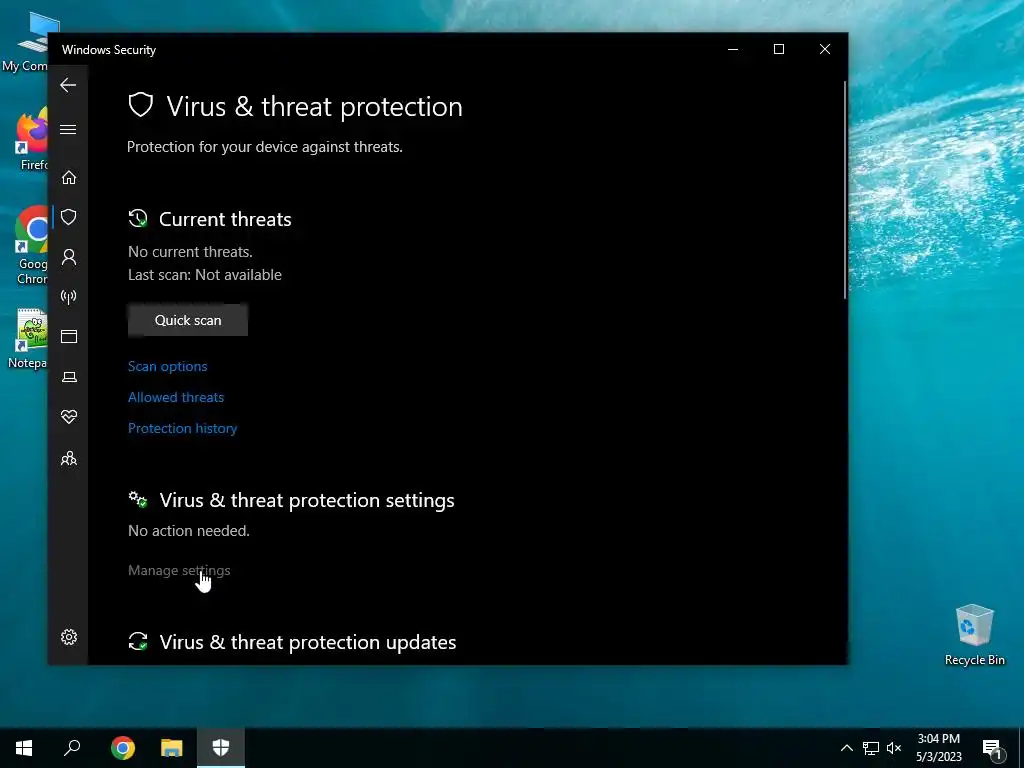Click the protection settings gears icon
Image resolution: width=1024 pixels, height=768 pixels.
(x=138, y=500)
